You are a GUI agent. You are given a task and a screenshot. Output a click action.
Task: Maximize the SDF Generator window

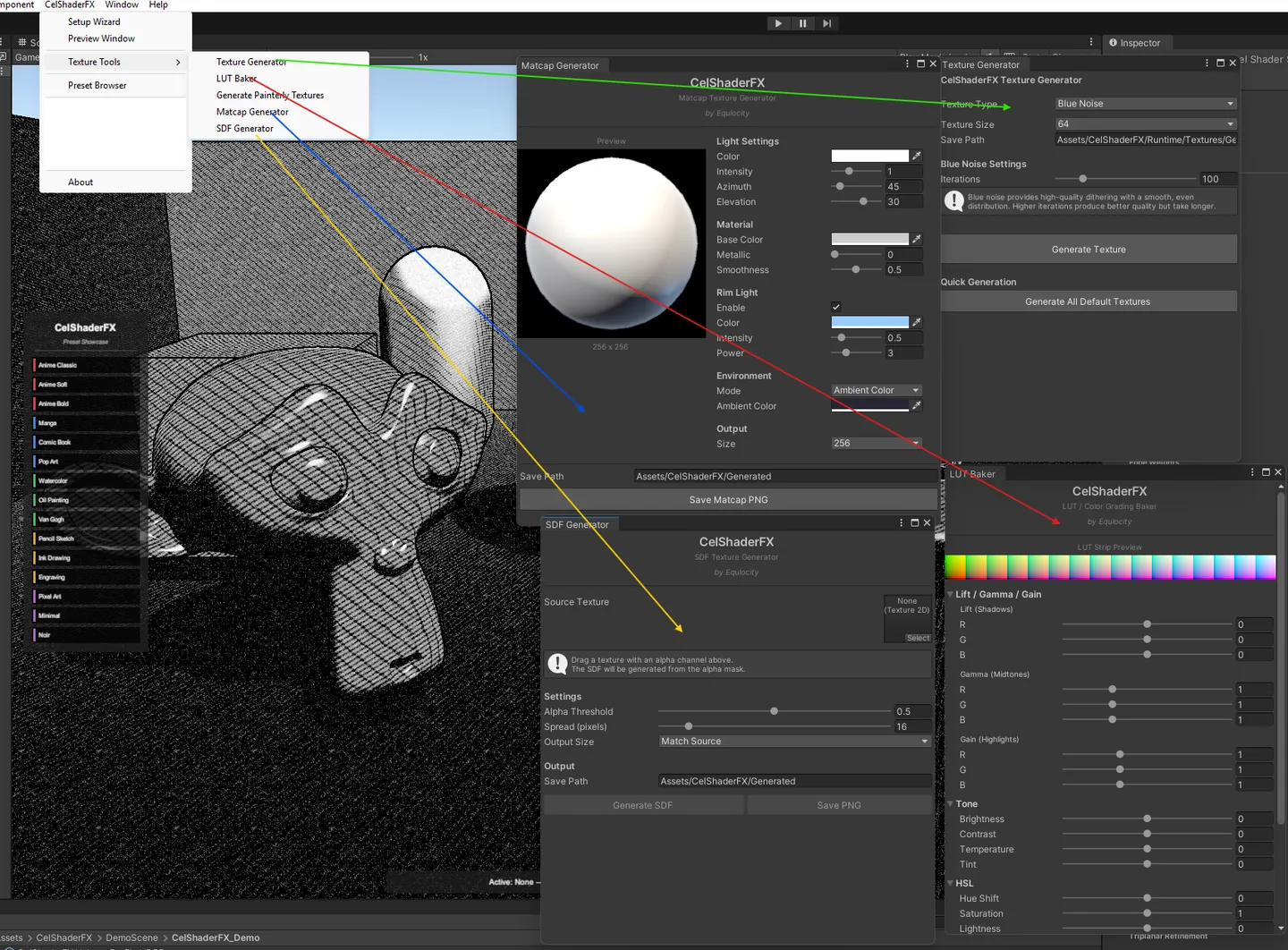point(914,523)
